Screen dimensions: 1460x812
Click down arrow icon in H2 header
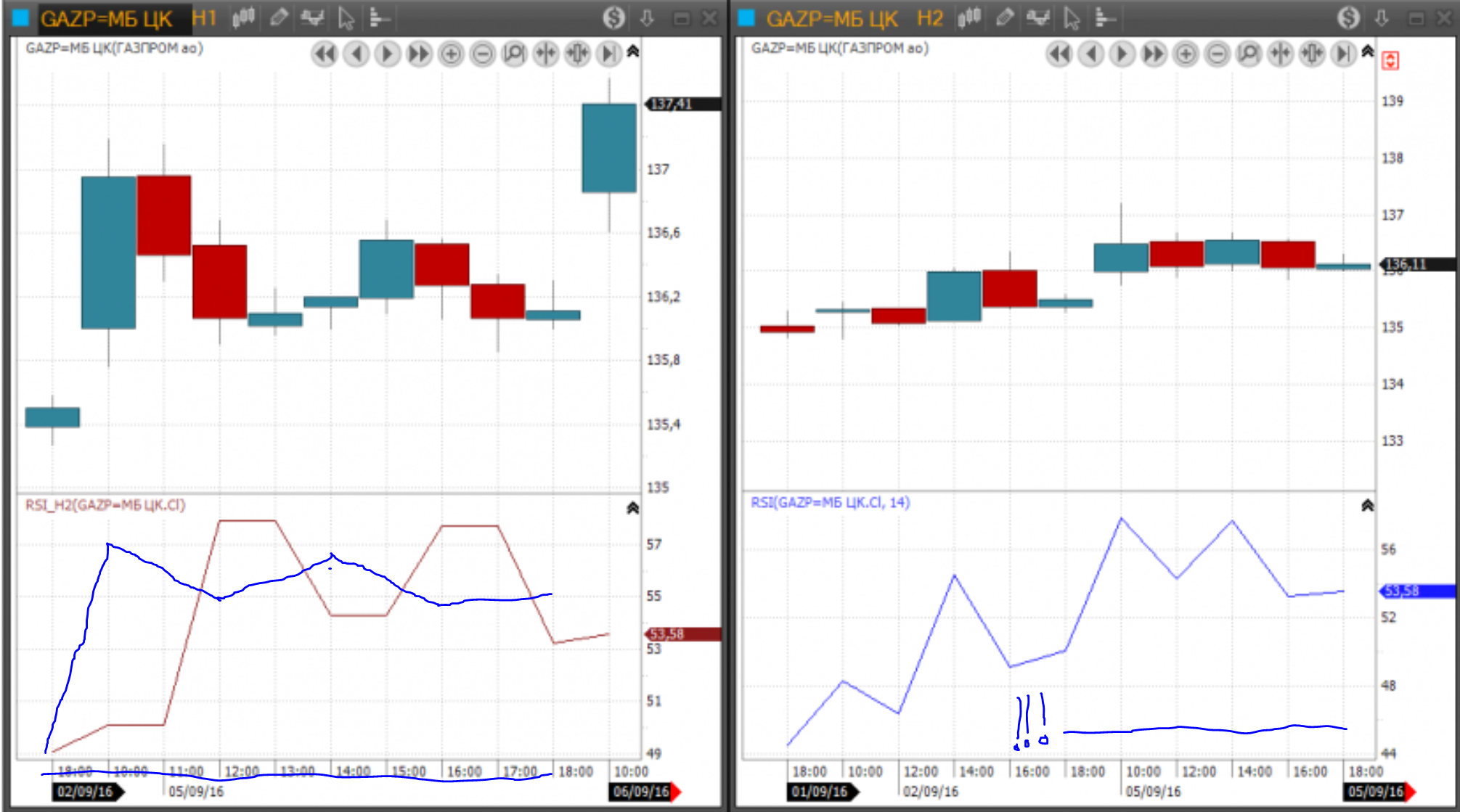point(1381,17)
